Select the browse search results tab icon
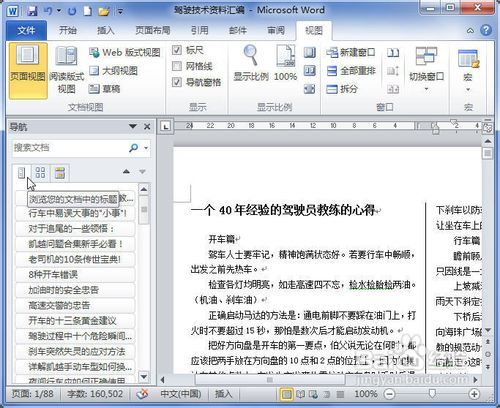Viewport: 500px width, 408px height. coord(60,173)
